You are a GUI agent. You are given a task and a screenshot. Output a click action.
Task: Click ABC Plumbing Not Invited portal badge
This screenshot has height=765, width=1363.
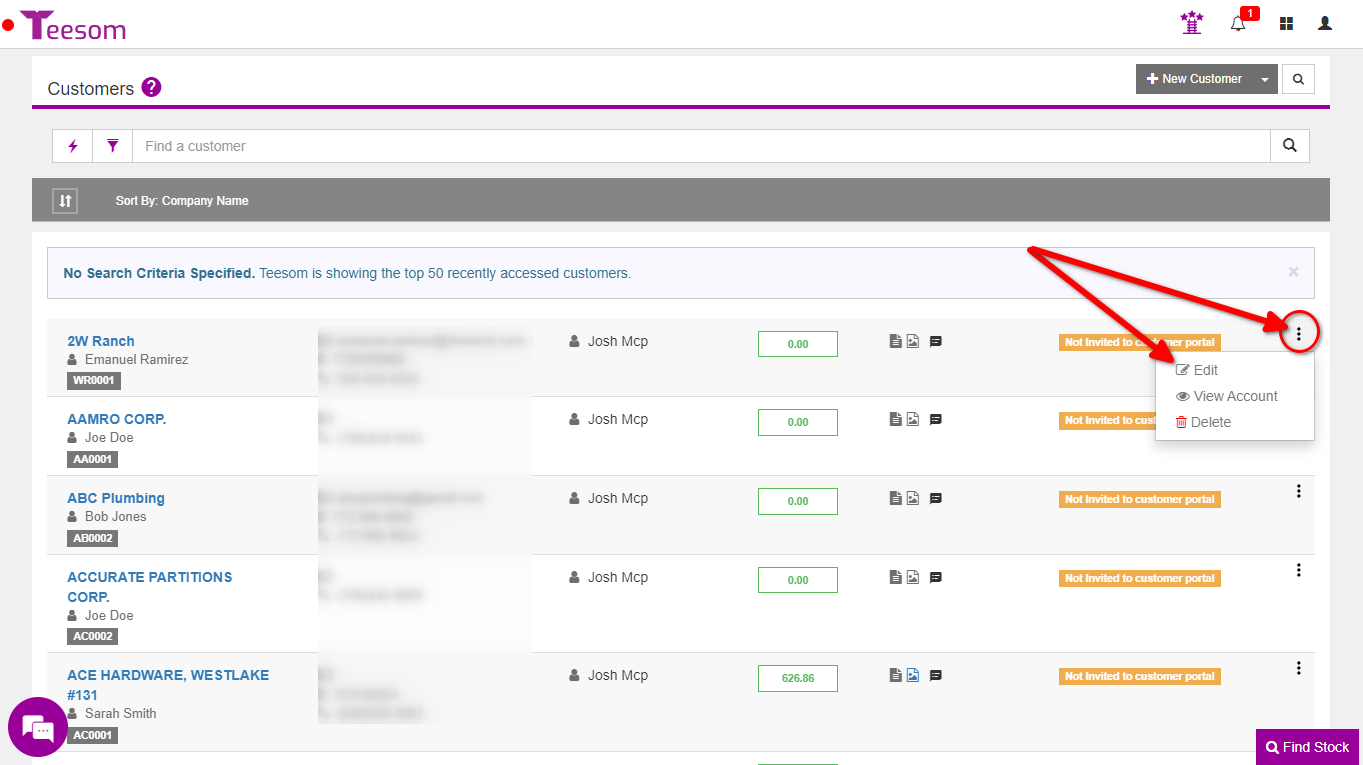(x=1140, y=499)
